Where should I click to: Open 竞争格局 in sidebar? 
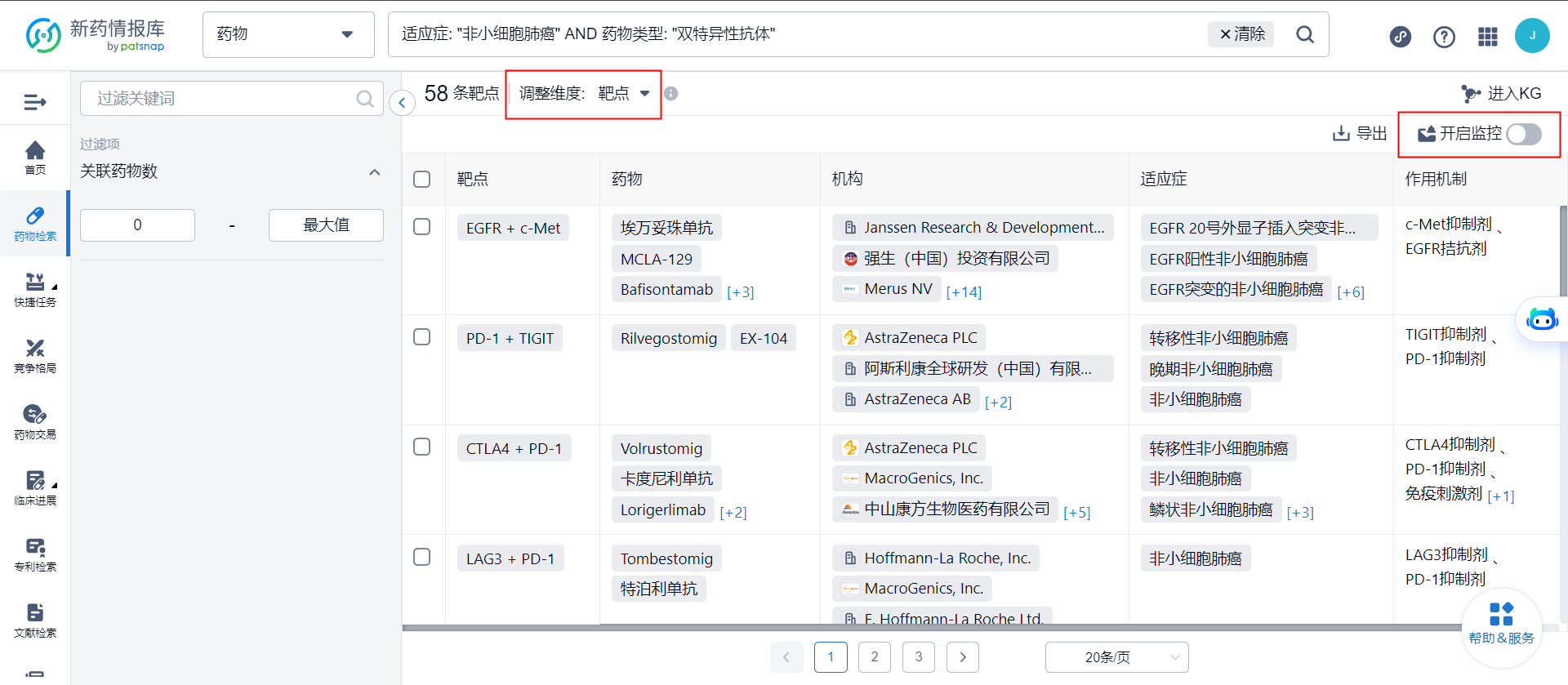[35, 356]
